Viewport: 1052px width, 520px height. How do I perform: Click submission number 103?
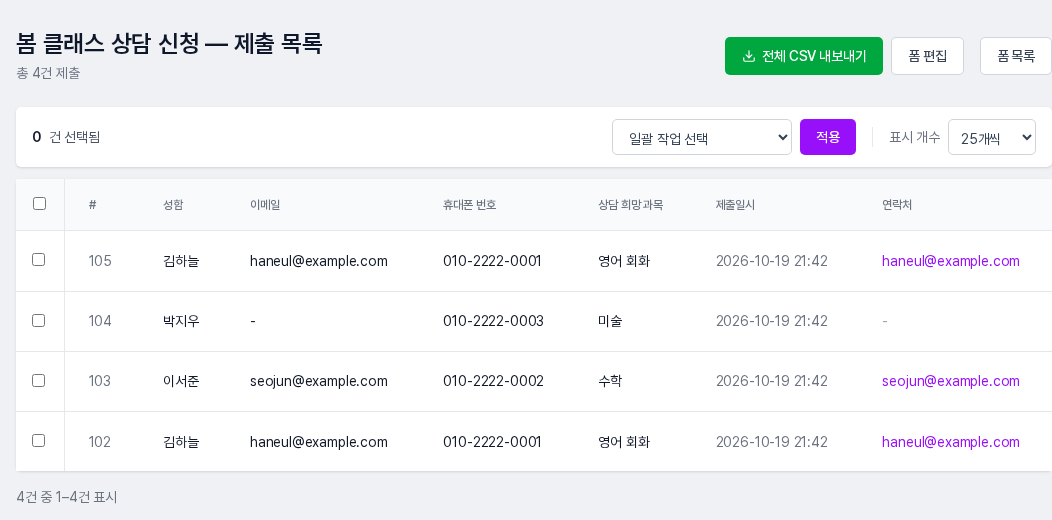[100, 381]
